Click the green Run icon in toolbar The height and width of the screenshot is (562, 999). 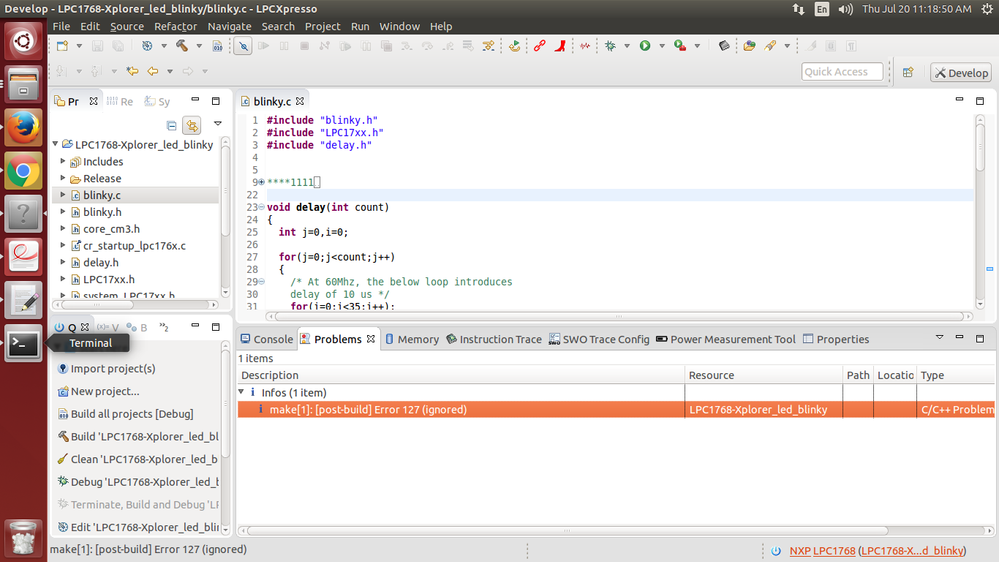[x=645, y=46]
